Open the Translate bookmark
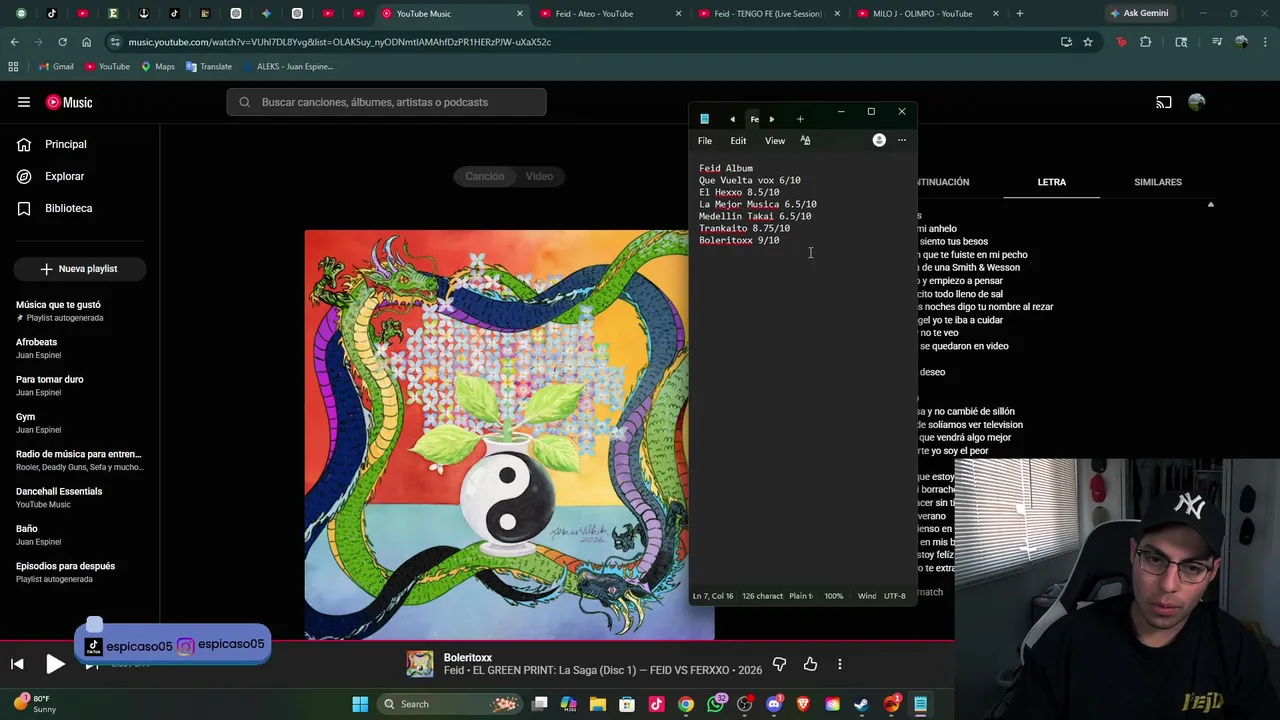Image resolution: width=1280 pixels, height=720 pixels. tap(208, 66)
